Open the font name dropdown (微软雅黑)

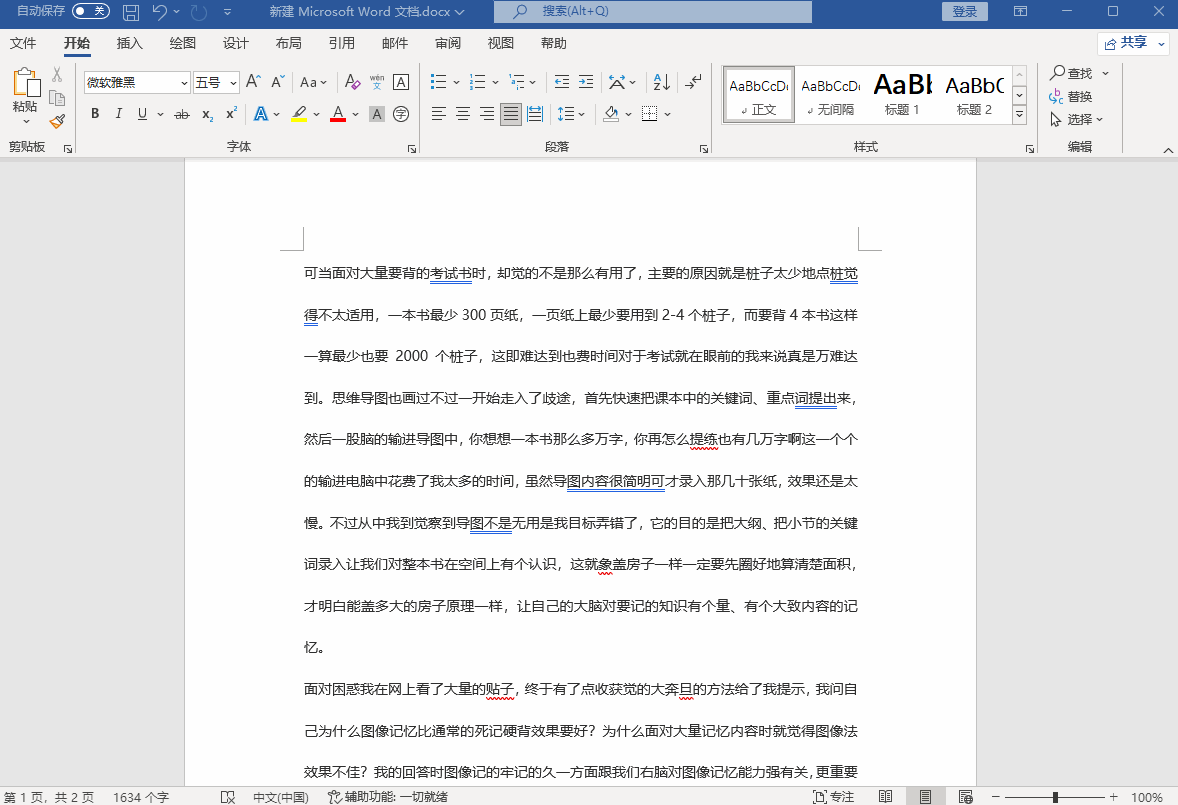[184, 83]
